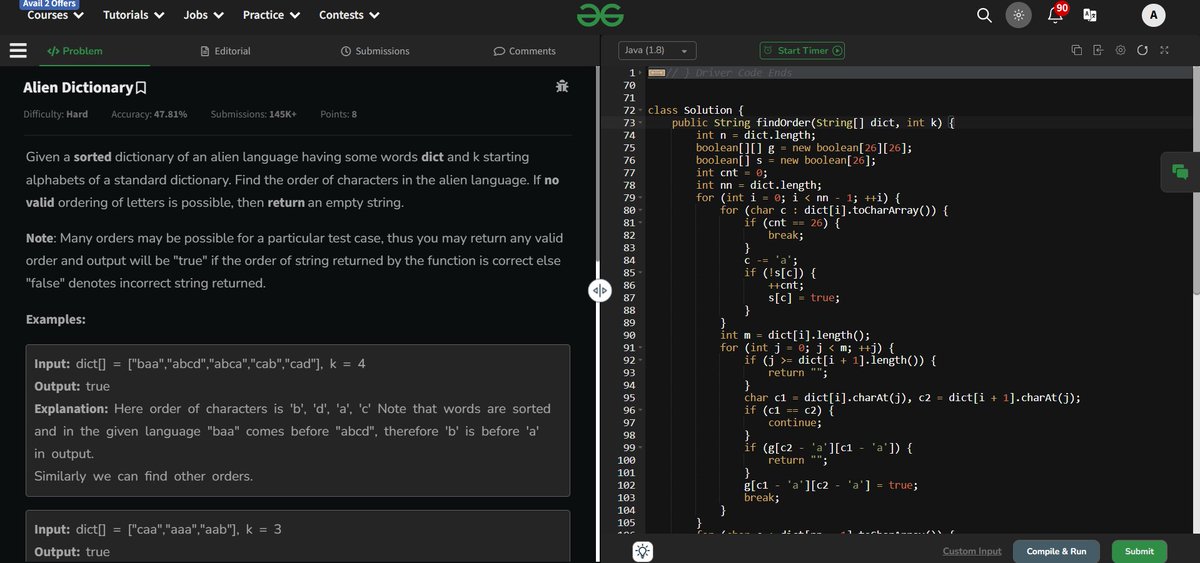Click 'int cnt = 0;' code line
This screenshot has height=563, width=1200.
click(730, 173)
